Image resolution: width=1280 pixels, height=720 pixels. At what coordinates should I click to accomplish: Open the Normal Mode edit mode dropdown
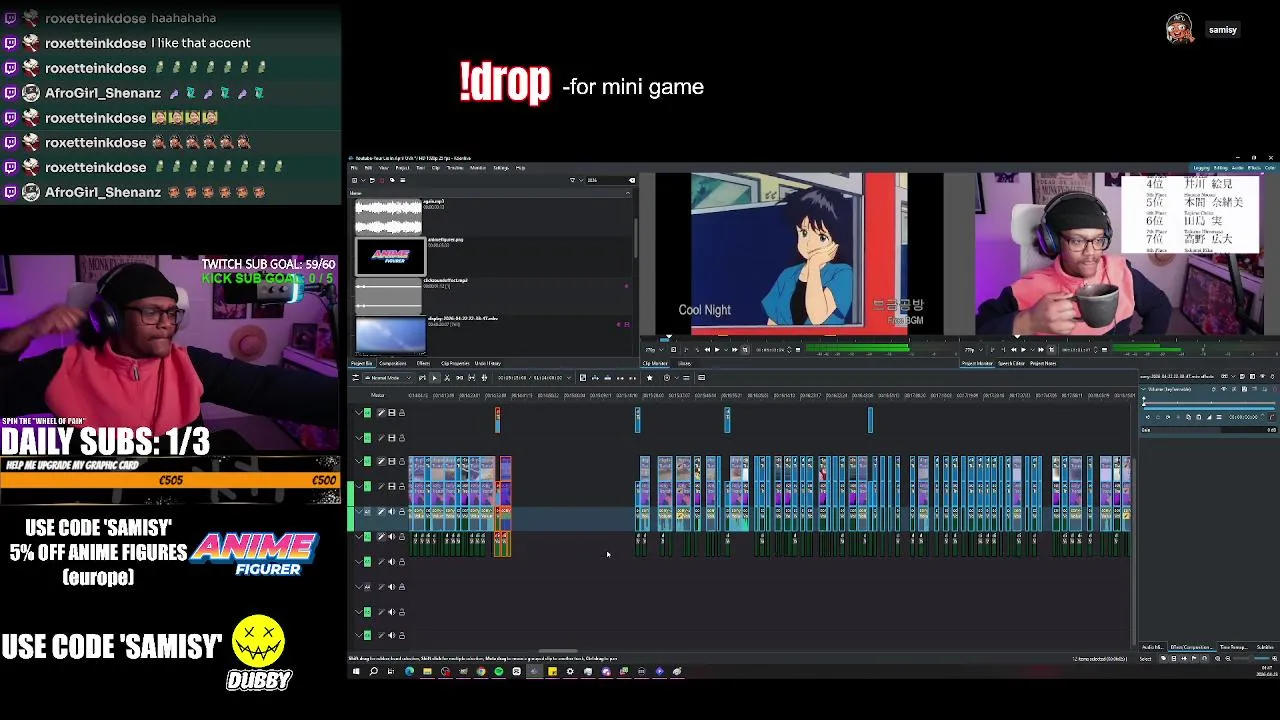click(x=388, y=378)
